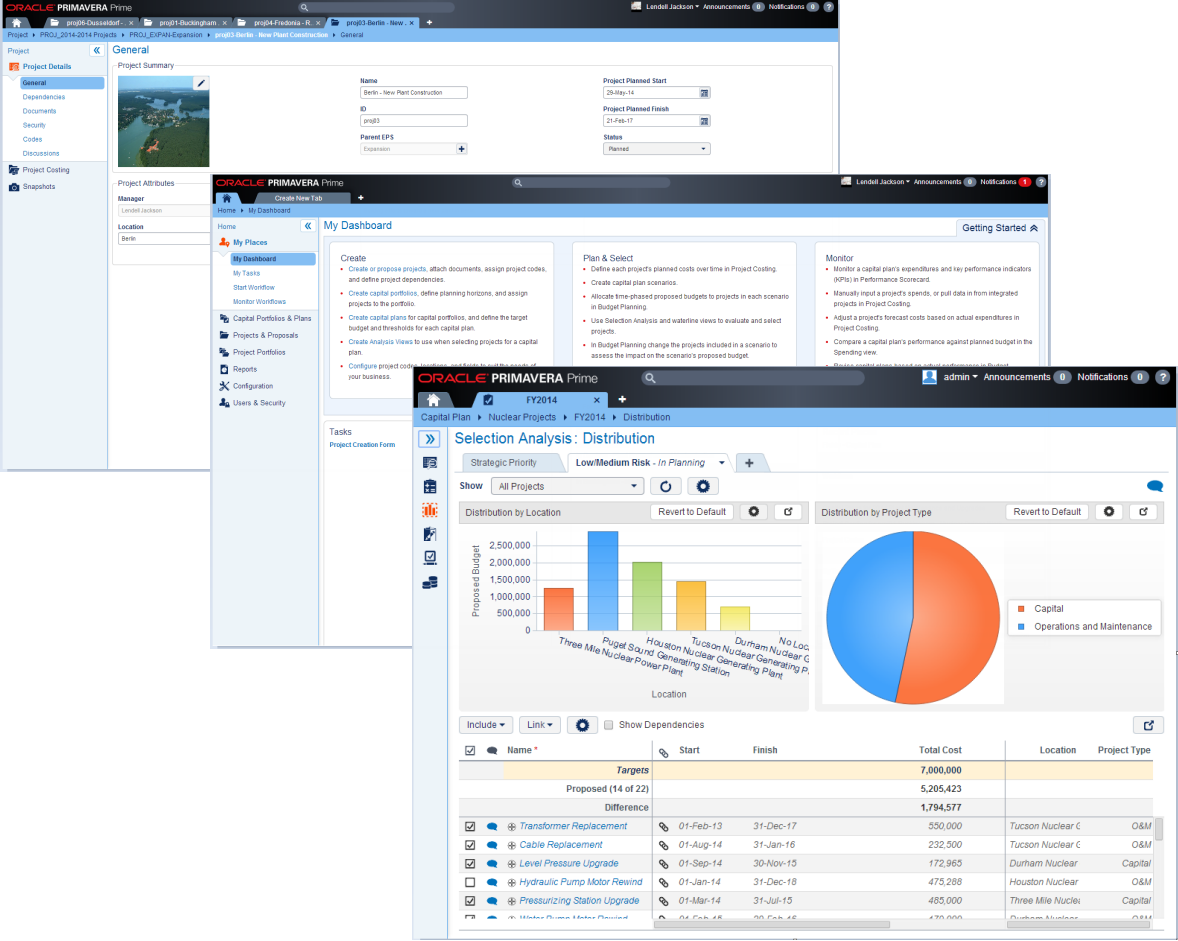Open the Project Planned Finish calendar picker
The height and width of the screenshot is (941, 1178).
click(704, 121)
